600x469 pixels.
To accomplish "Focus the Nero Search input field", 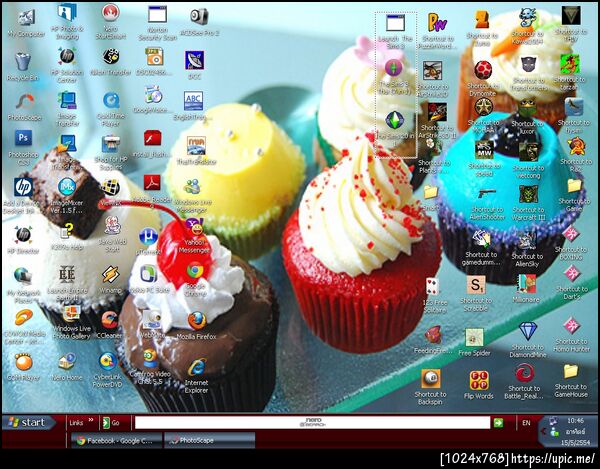I will [x=312, y=422].
